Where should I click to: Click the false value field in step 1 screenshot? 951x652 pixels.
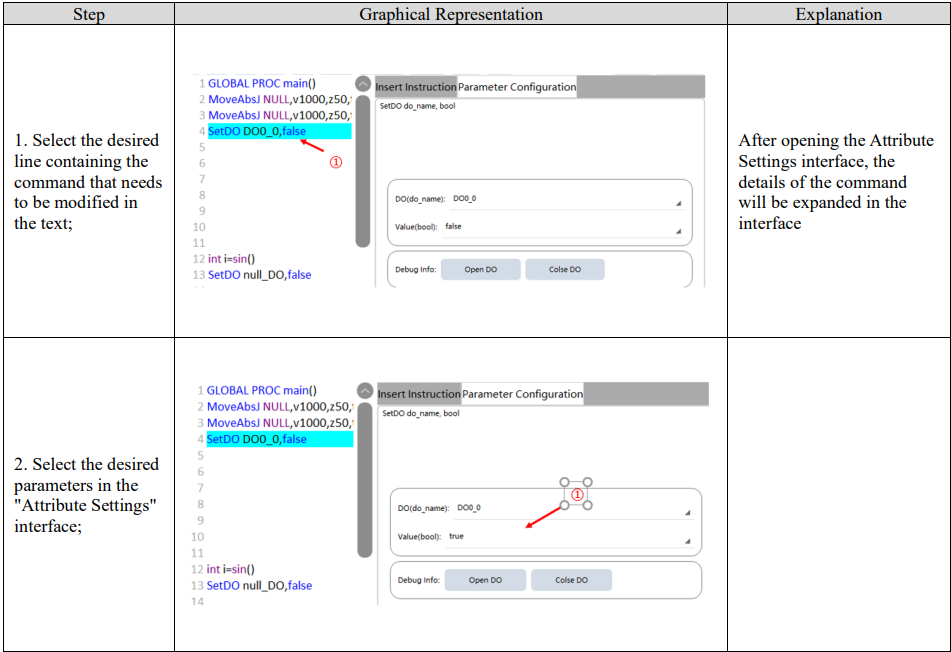pyautogui.click(x=563, y=227)
